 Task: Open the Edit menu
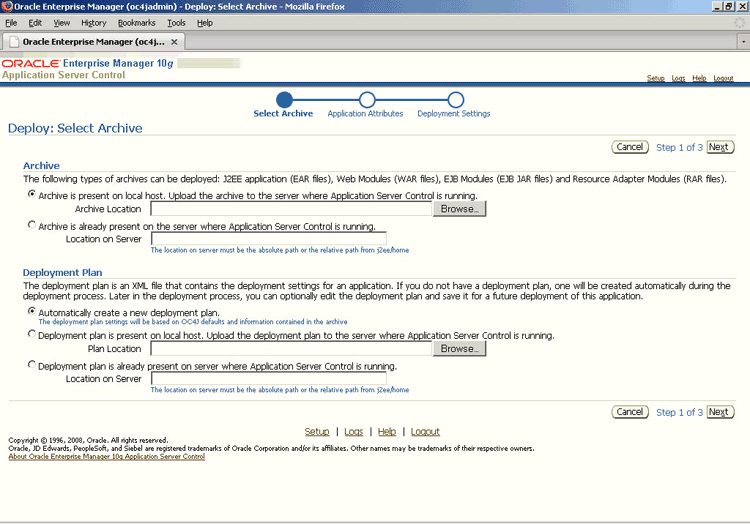click(35, 23)
